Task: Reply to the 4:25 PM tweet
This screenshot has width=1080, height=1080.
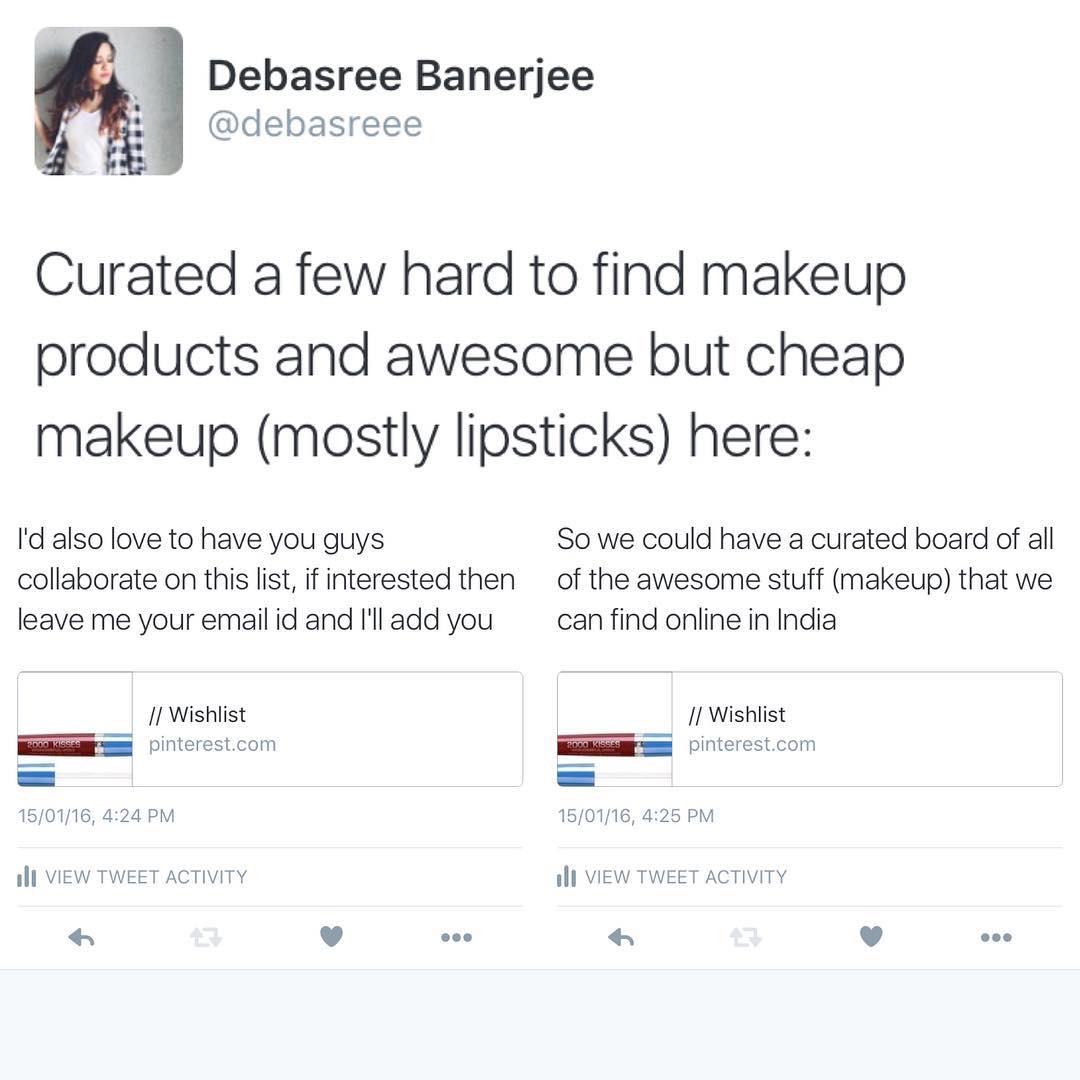Action: coord(621,937)
